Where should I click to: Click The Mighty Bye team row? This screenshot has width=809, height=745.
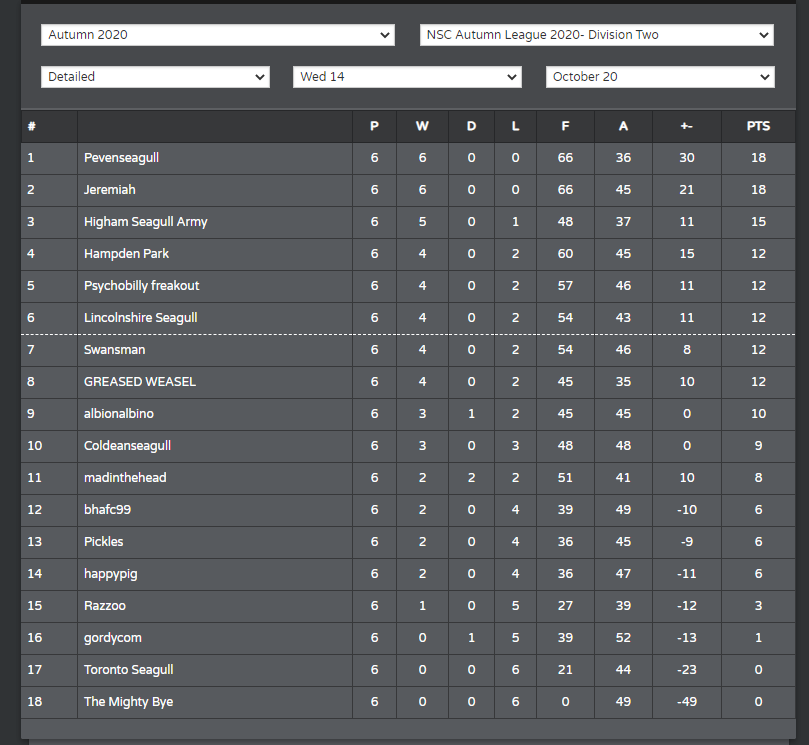click(408, 702)
